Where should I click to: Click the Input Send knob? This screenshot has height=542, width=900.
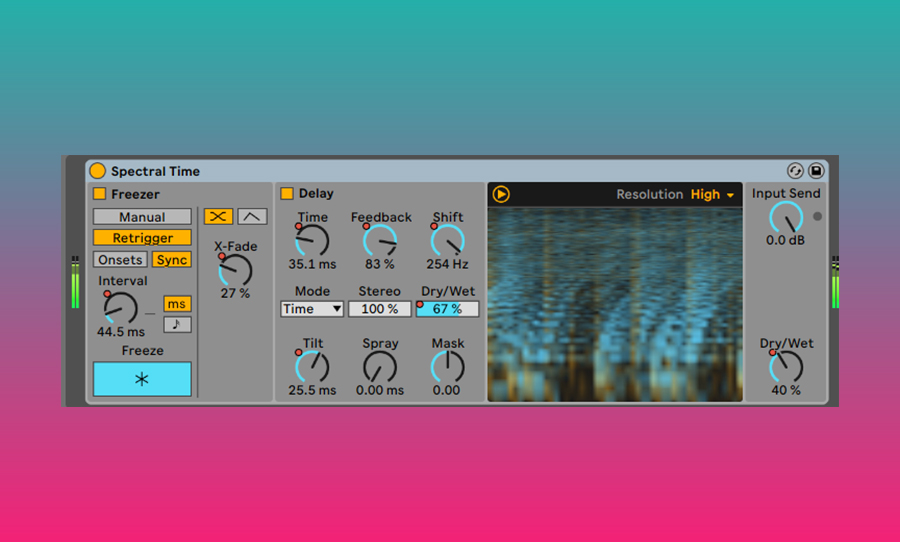[786, 218]
